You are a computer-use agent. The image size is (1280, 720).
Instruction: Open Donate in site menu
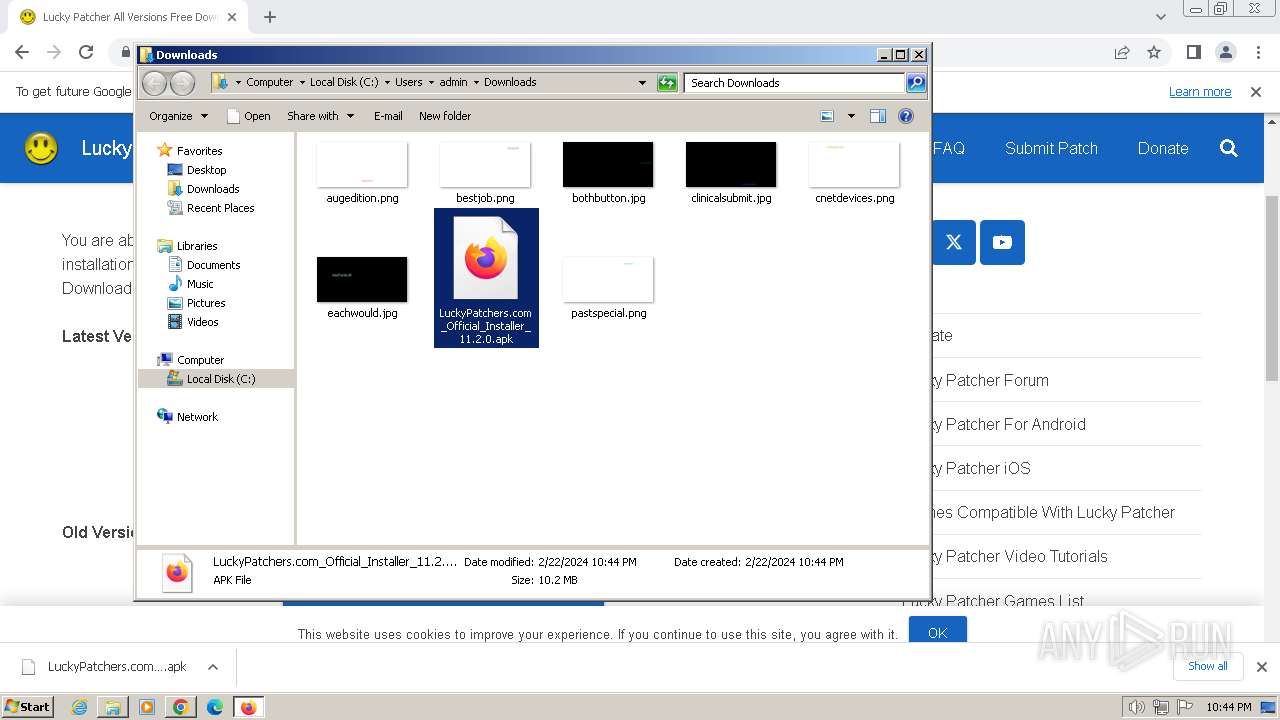(1163, 148)
